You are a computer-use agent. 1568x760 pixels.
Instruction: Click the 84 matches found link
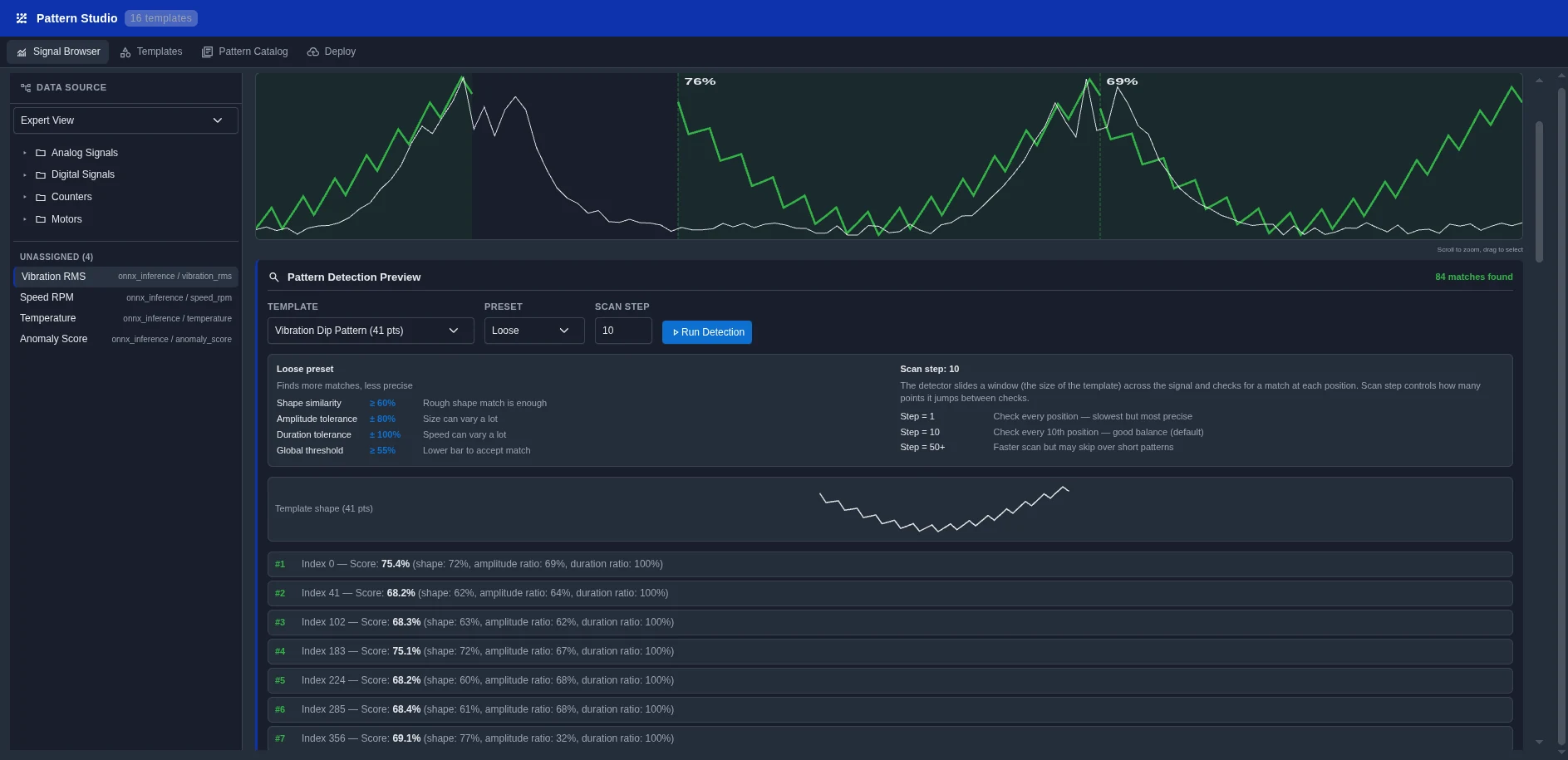(1473, 277)
